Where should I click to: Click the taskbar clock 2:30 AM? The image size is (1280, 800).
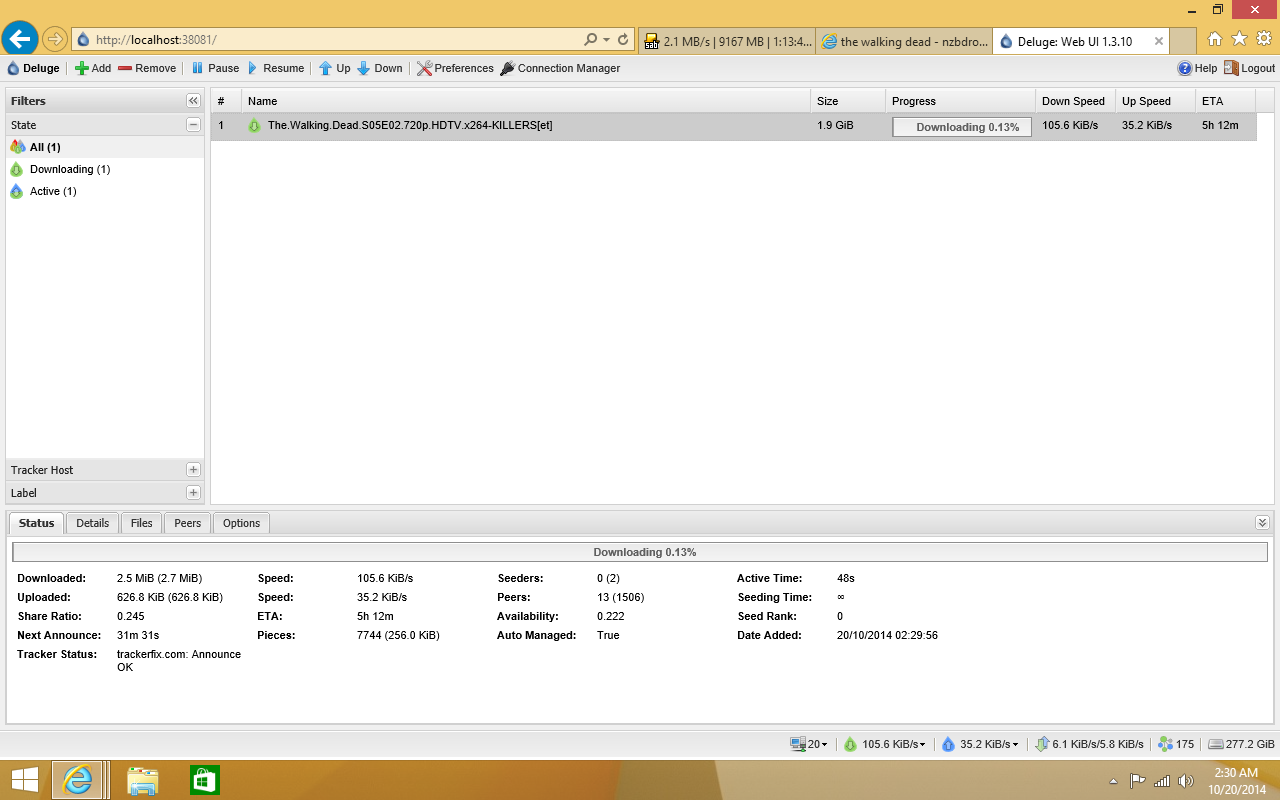click(1236, 773)
